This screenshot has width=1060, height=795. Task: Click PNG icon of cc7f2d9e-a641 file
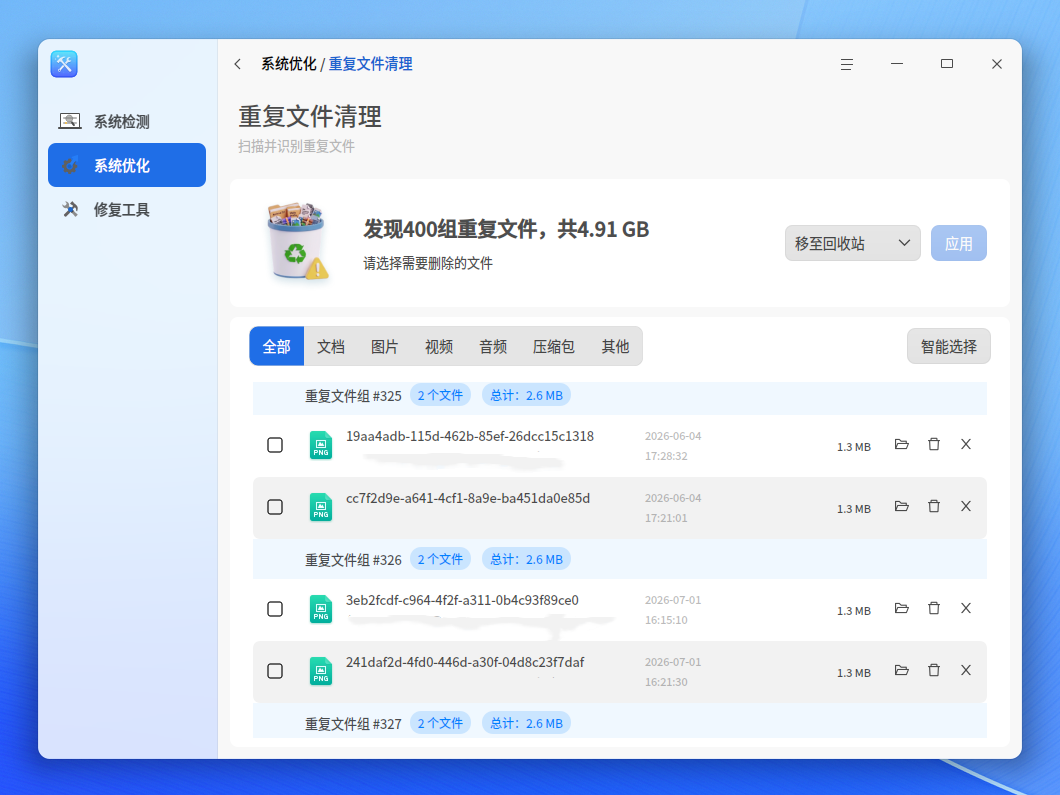pyautogui.click(x=321, y=507)
